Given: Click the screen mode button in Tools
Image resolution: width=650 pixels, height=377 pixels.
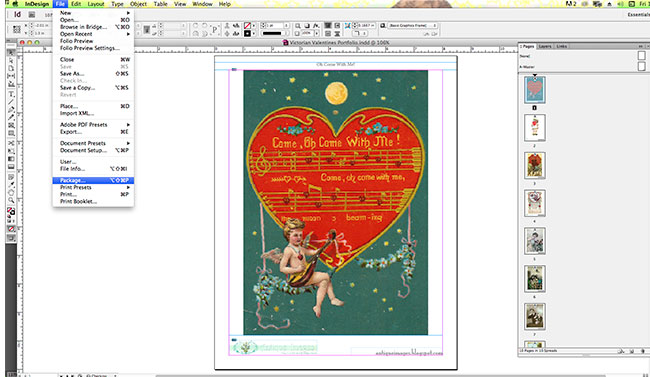Looking at the screenshot, I should [x=11, y=238].
